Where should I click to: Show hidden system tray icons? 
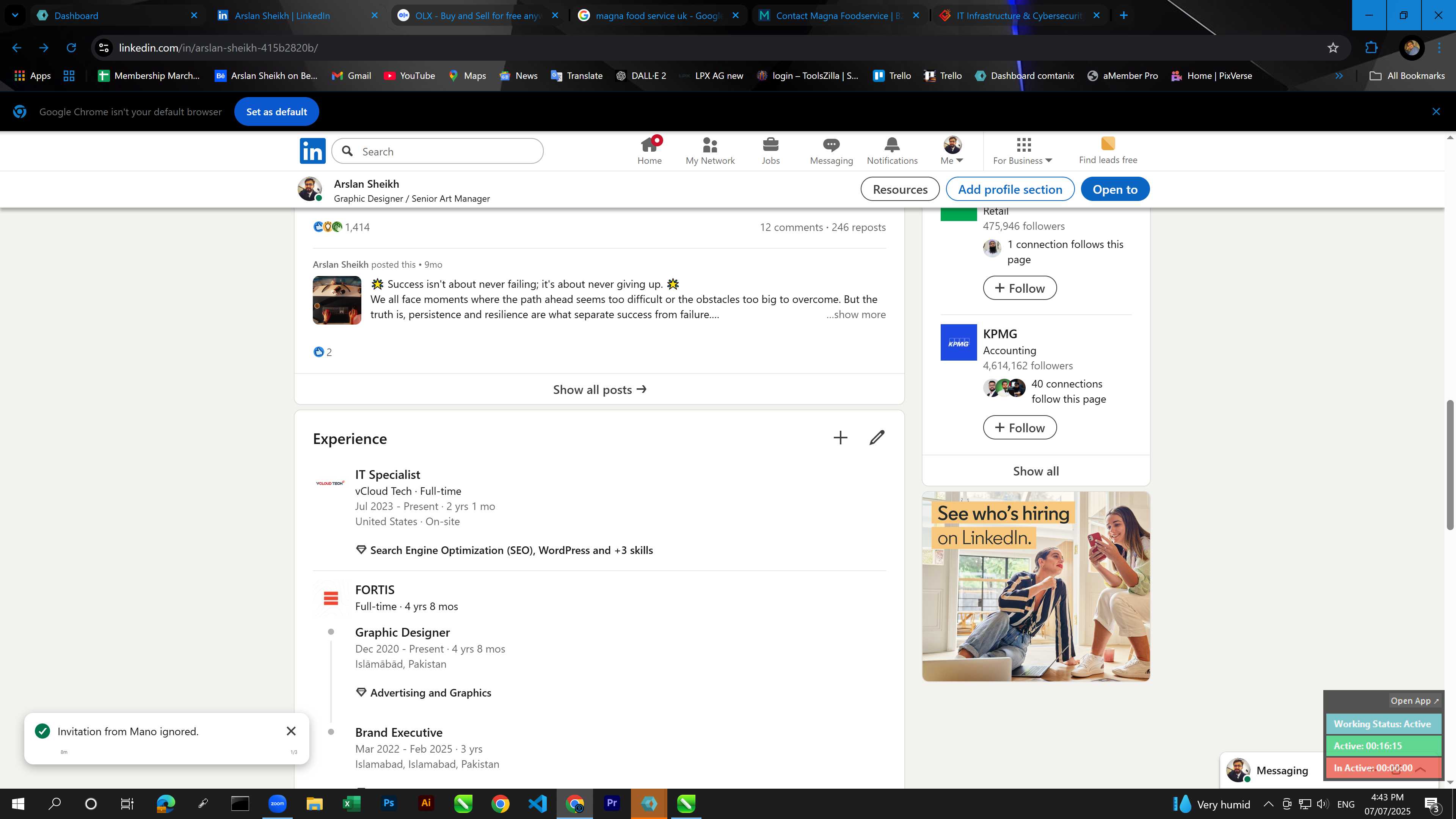[x=1268, y=804]
